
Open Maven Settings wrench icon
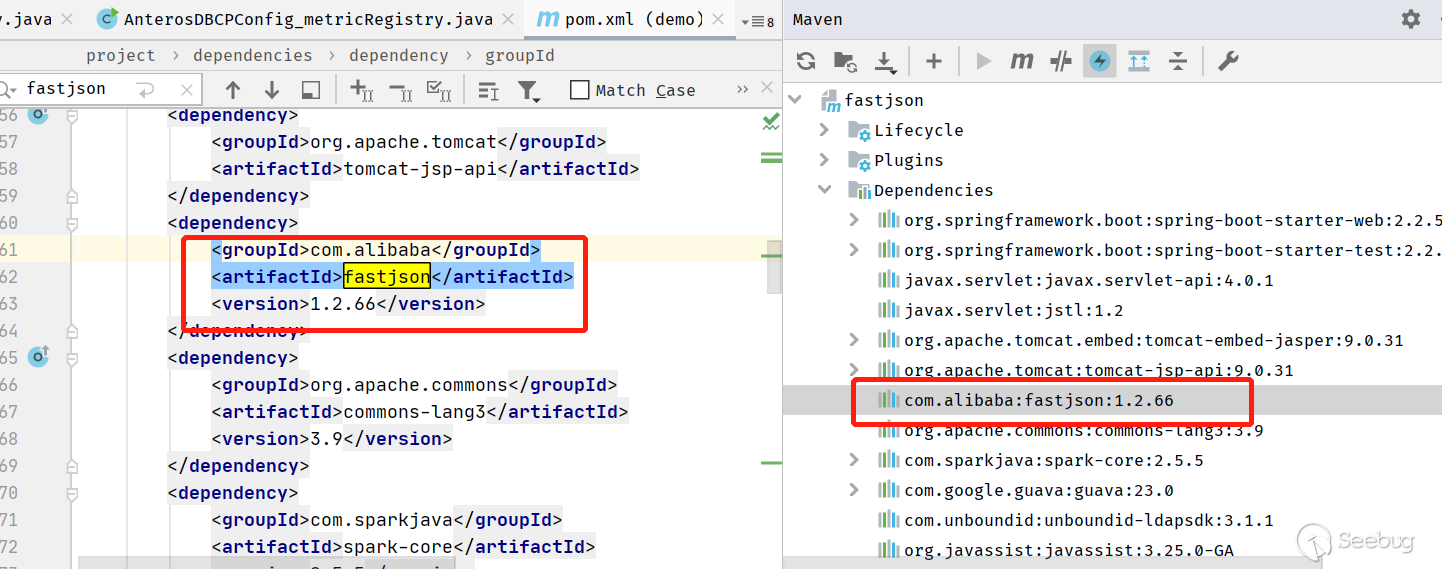point(1228,62)
